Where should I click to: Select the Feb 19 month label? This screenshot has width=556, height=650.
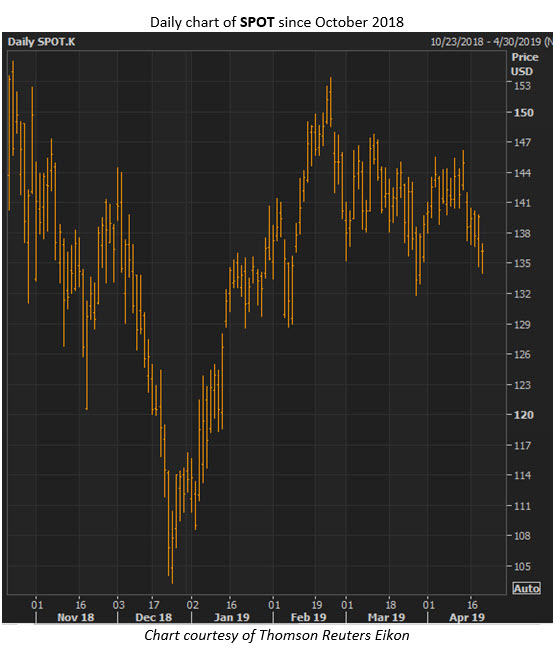pos(308,617)
